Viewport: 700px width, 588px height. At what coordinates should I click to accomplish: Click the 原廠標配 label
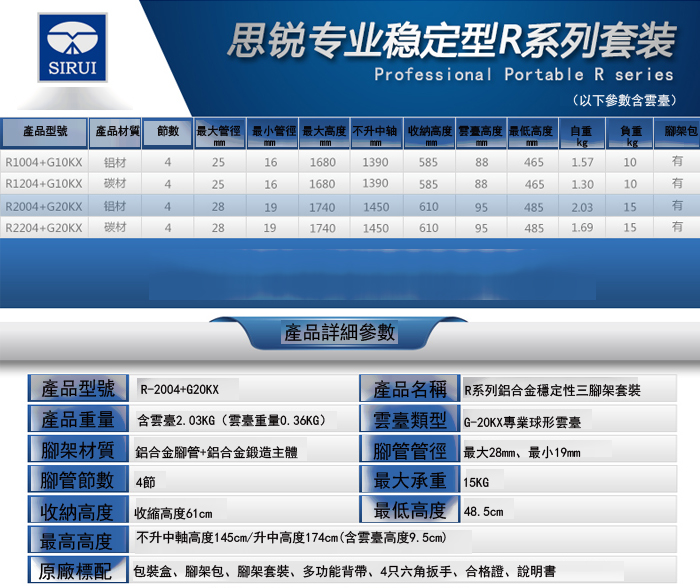(x=78, y=570)
